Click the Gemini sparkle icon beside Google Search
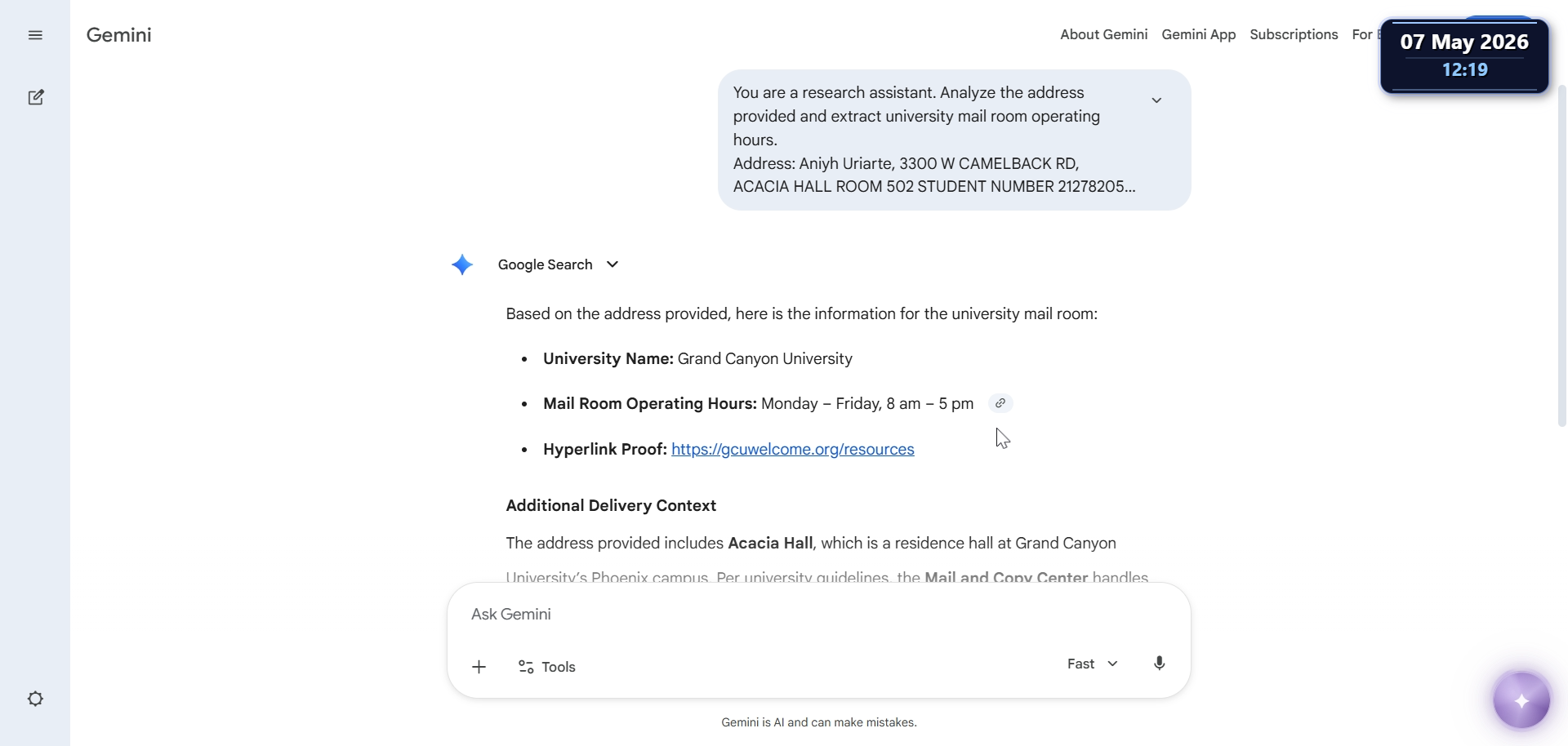The width and height of the screenshot is (1568, 746). (x=462, y=264)
